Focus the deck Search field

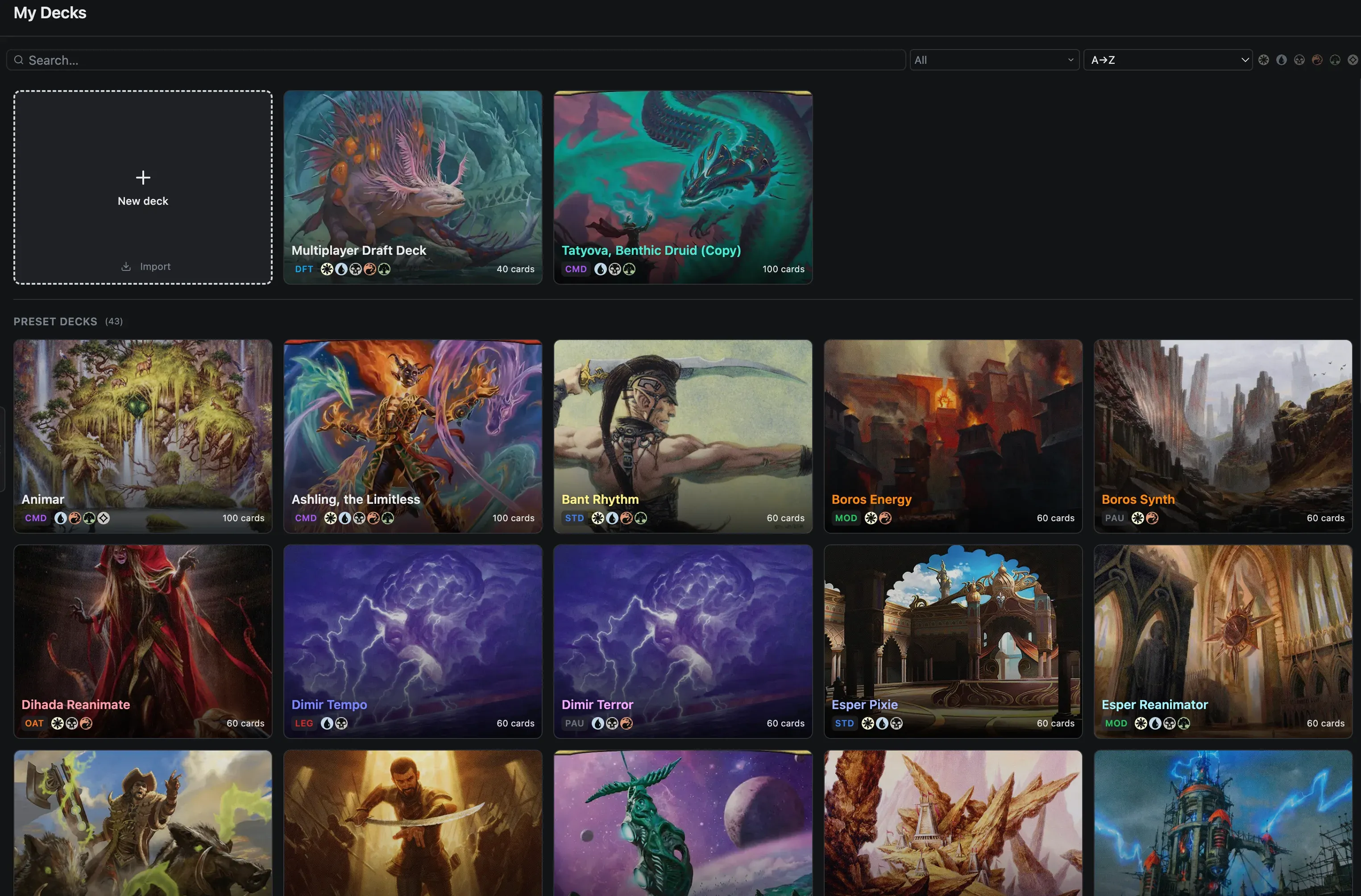point(456,60)
